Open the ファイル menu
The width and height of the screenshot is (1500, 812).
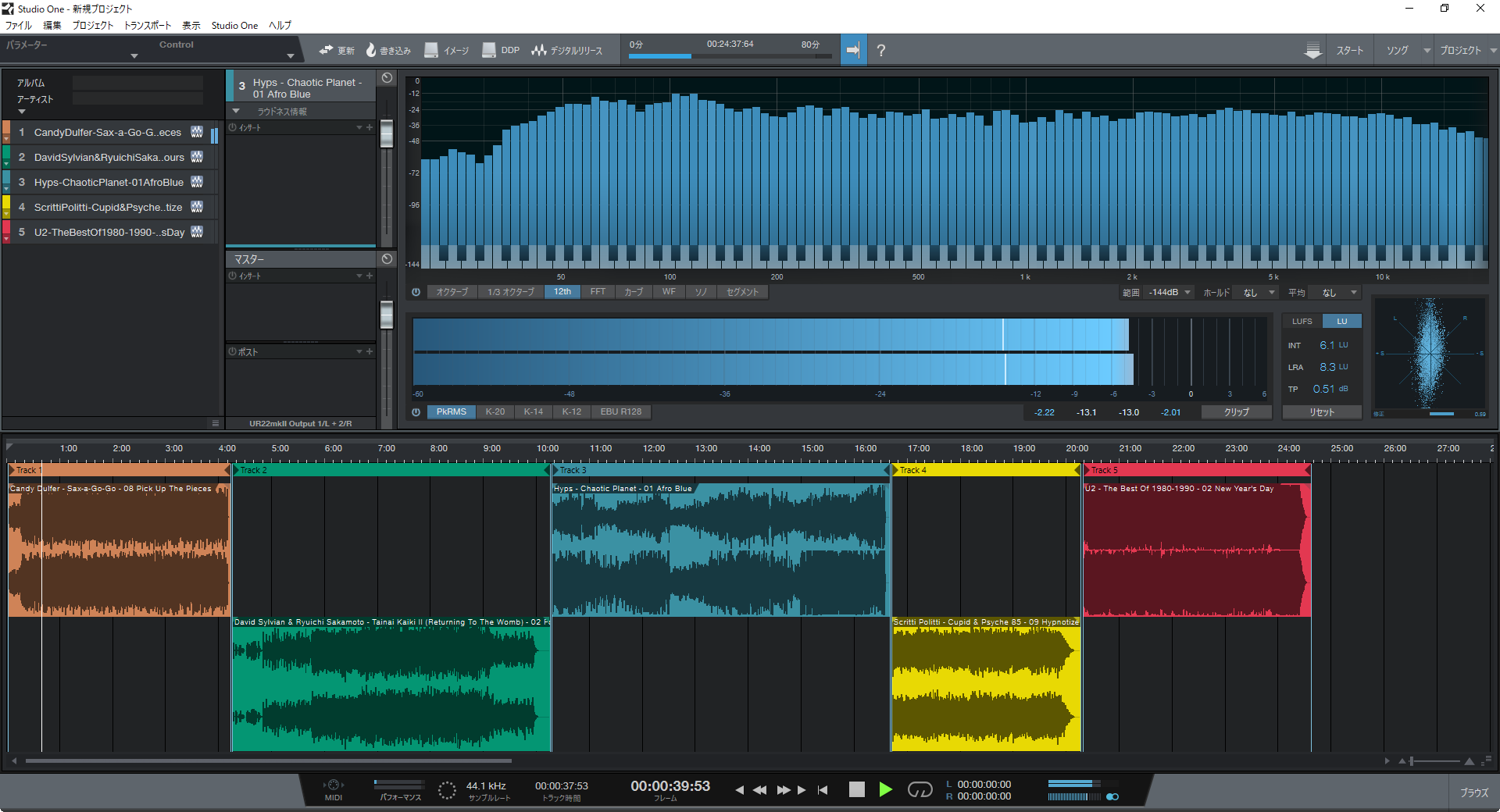click(x=19, y=25)
